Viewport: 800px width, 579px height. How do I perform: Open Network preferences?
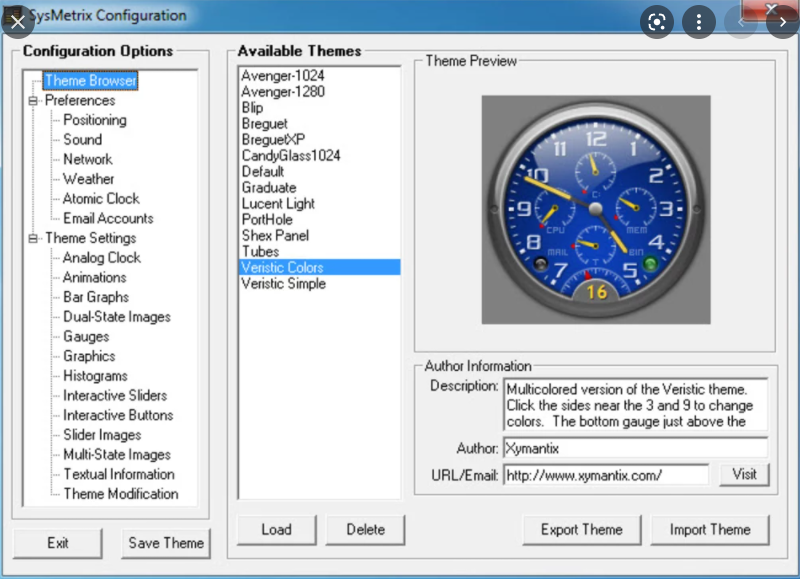click(88, 160)
